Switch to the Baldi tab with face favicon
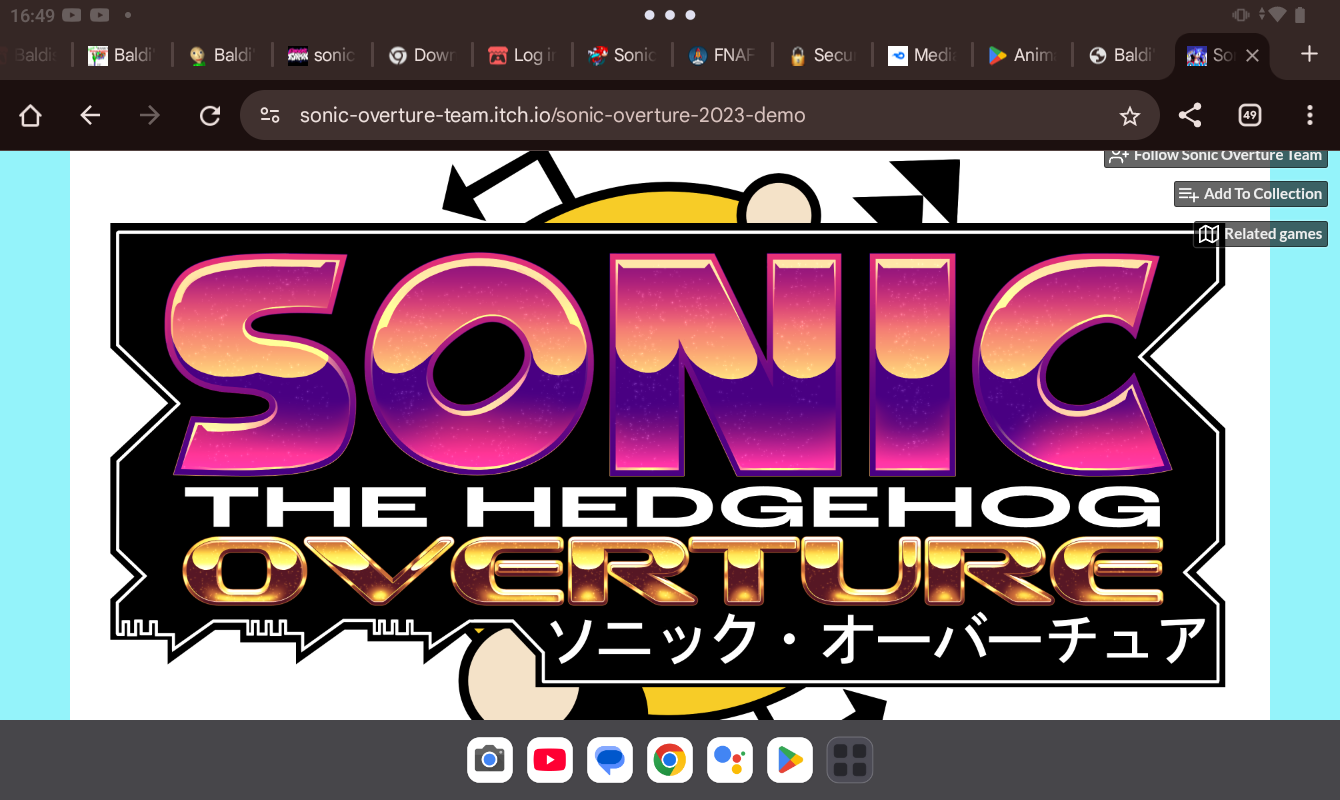Screen dimensions: 1340x800 click(x=220, y=55)
